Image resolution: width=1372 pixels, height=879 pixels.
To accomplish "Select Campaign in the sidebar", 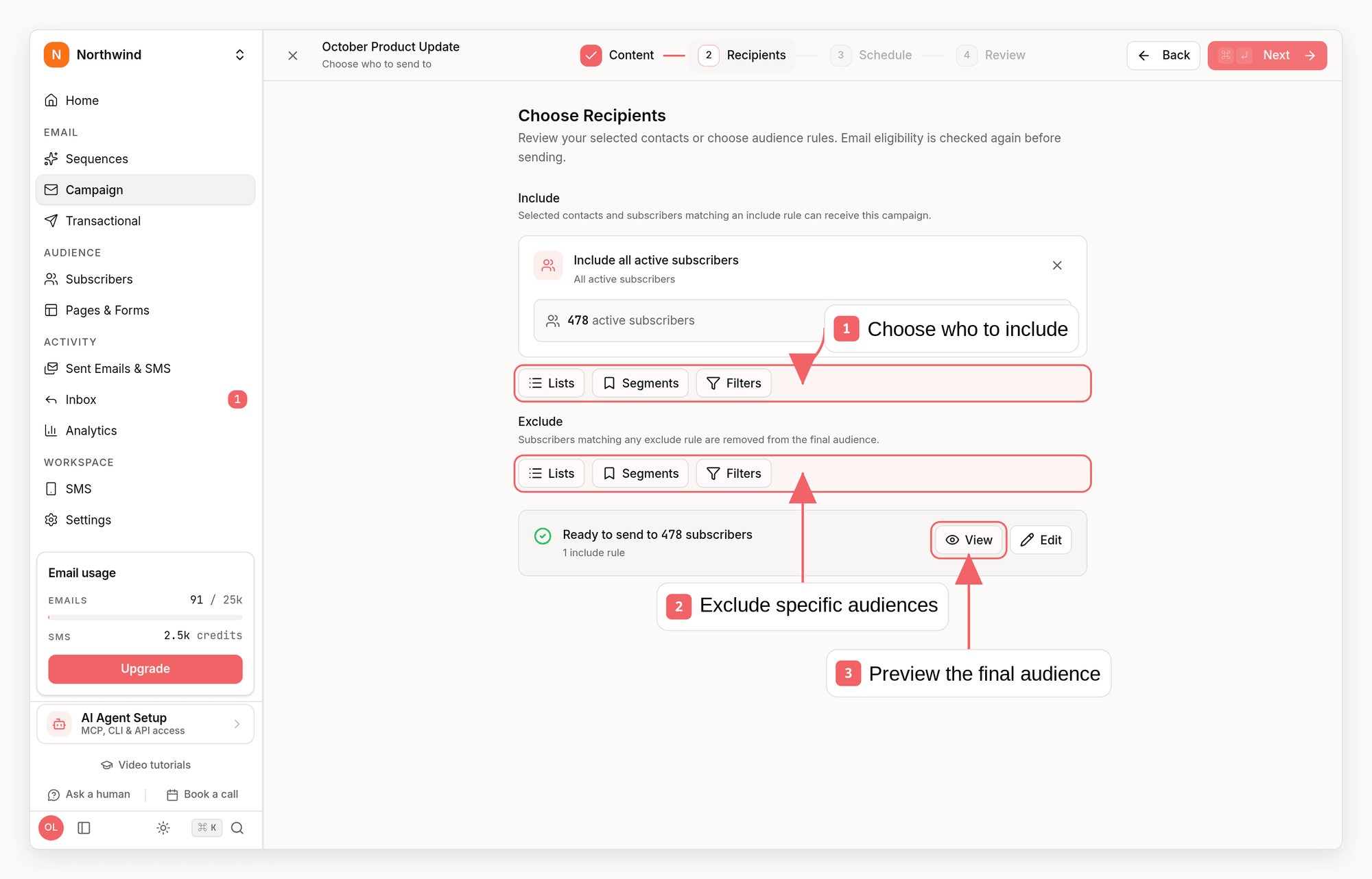I will (x=145, y=190).
